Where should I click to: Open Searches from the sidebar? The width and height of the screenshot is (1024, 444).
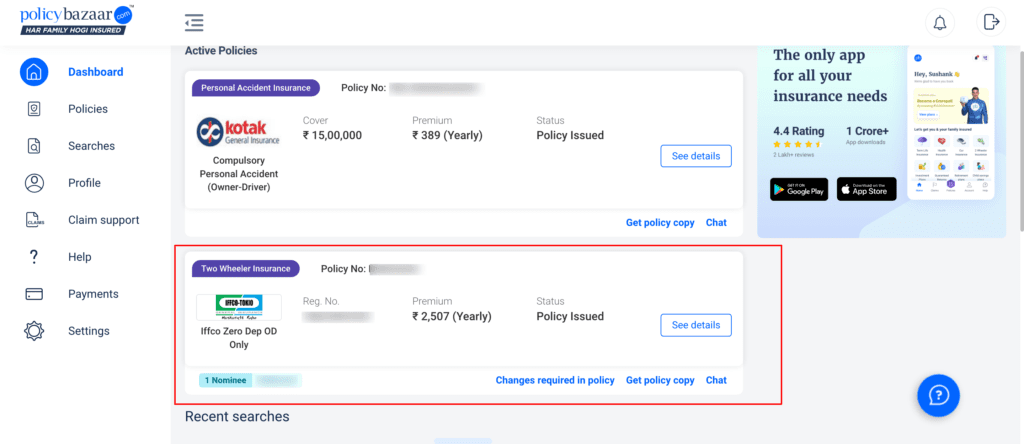(x=91, y=146)
